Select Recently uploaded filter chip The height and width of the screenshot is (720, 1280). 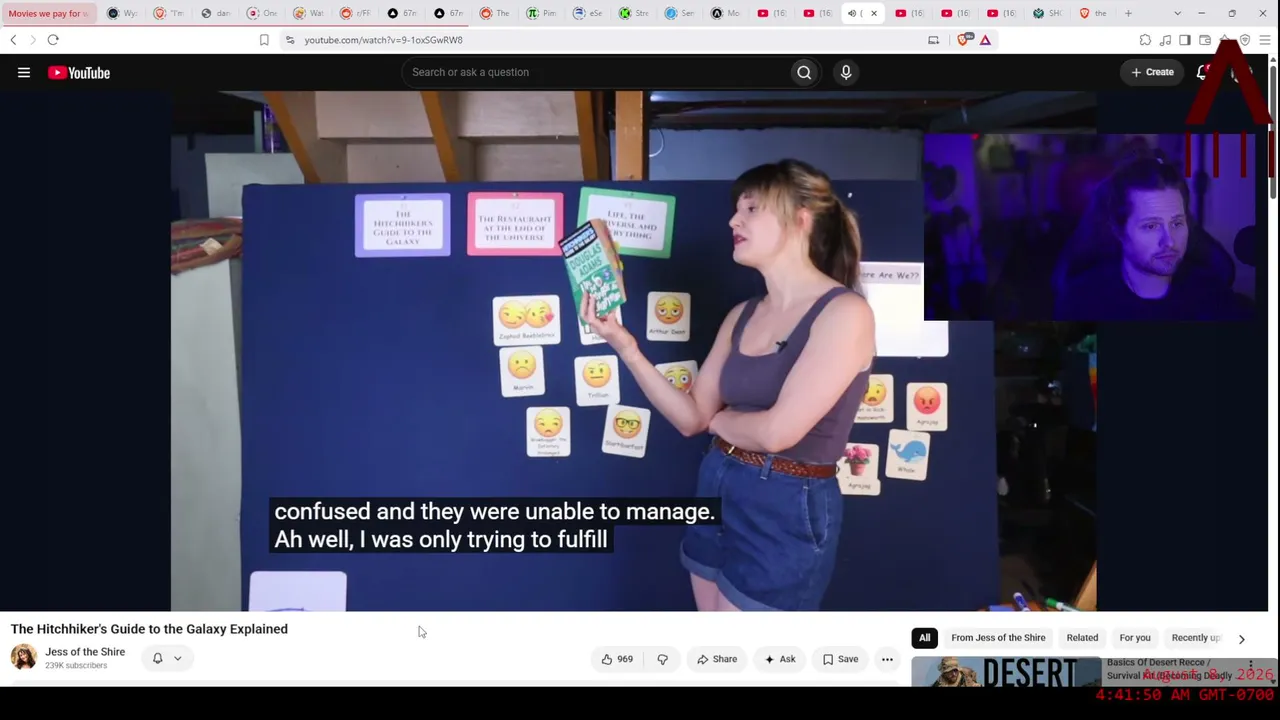point(1196,638)
